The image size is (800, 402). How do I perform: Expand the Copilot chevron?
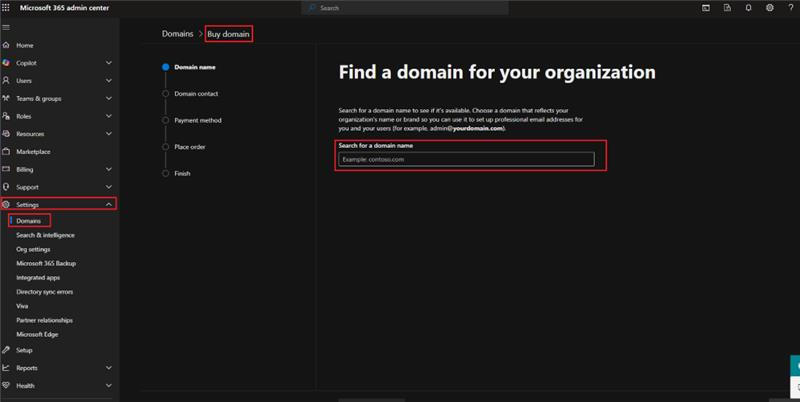point(109,63)
